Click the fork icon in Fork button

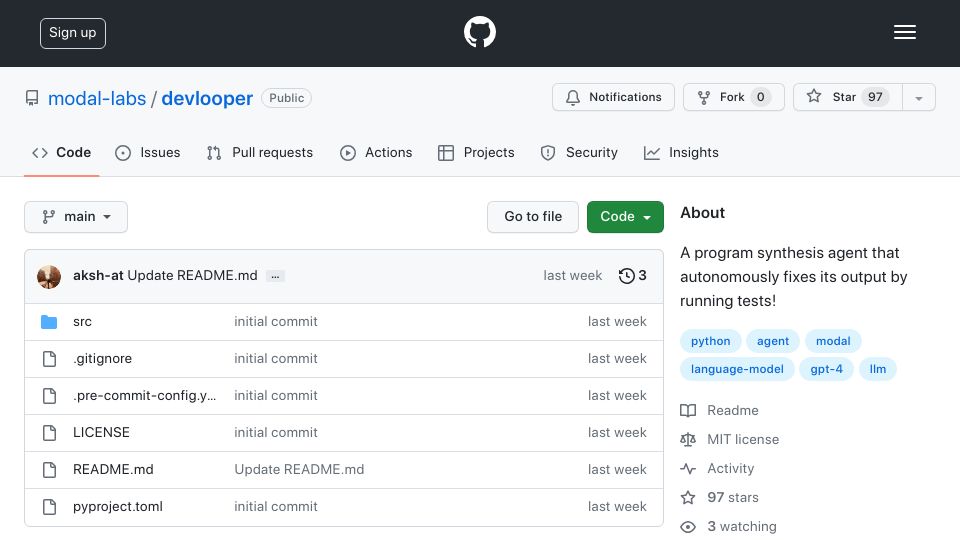(704, 97)
